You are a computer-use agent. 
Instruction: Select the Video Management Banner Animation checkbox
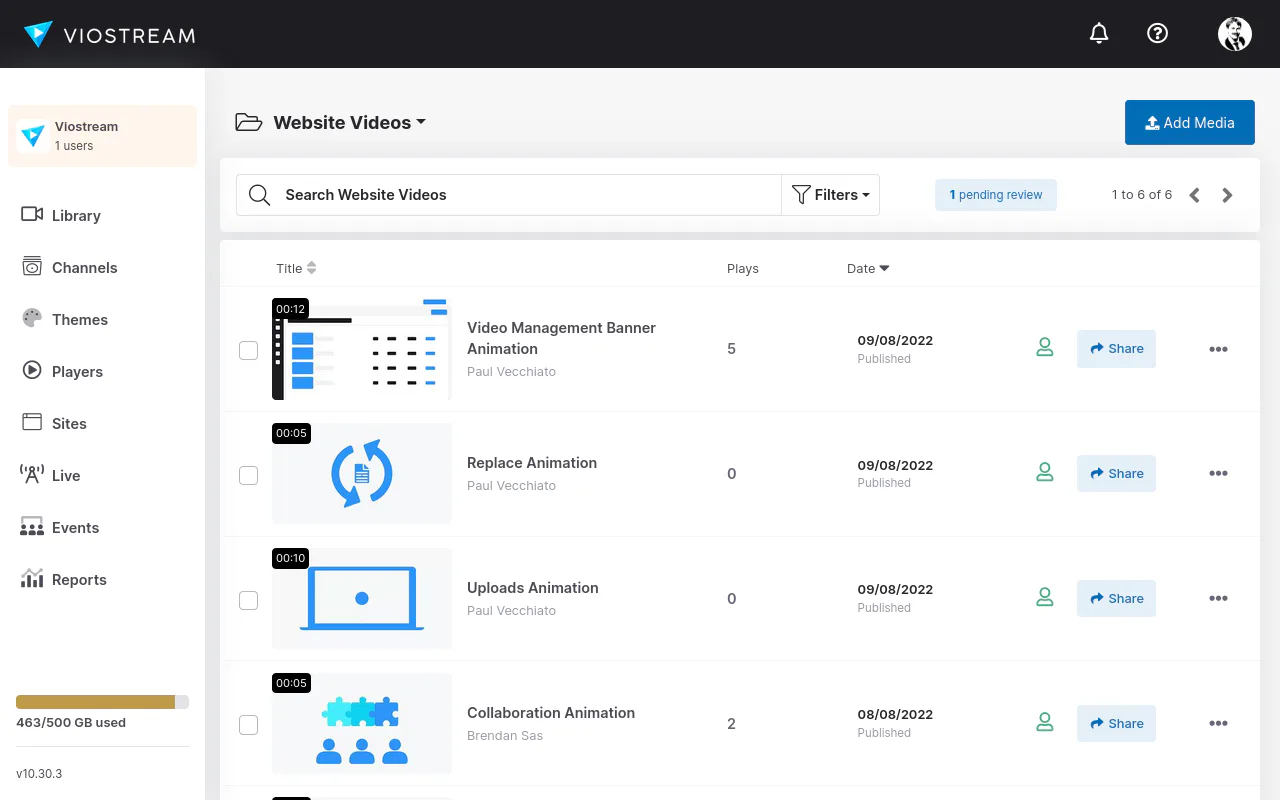pos(248,350)
